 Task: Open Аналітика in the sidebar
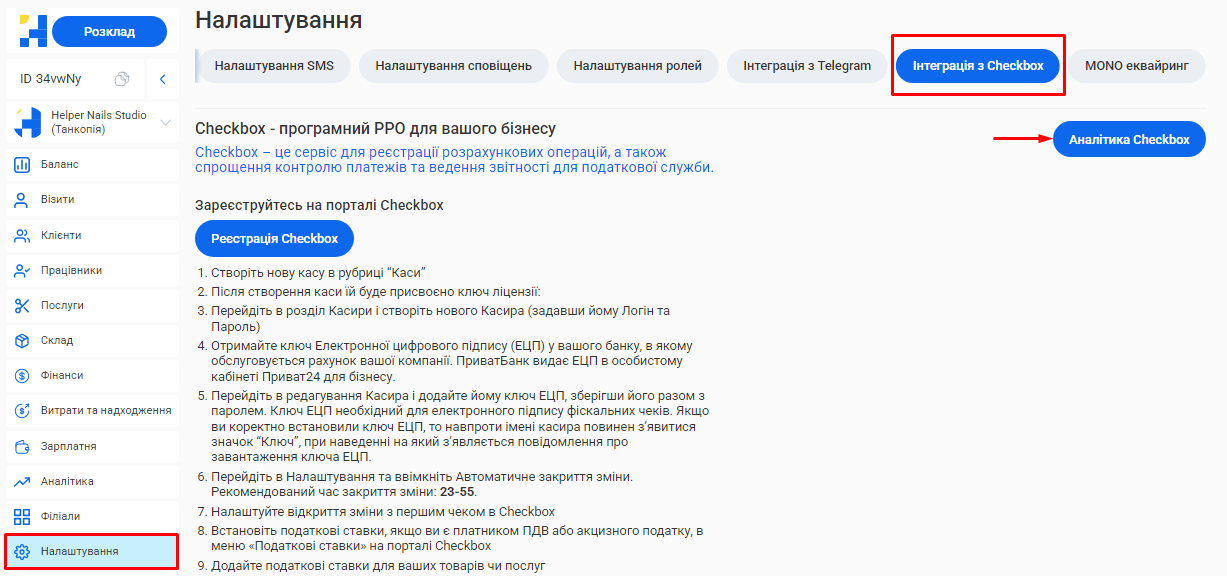pyautogui.click(x=67, y=481)
